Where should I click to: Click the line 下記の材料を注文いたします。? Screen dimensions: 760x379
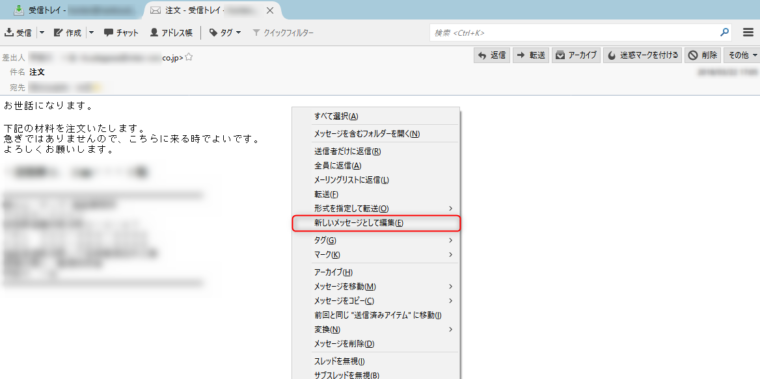click(74, 129)
